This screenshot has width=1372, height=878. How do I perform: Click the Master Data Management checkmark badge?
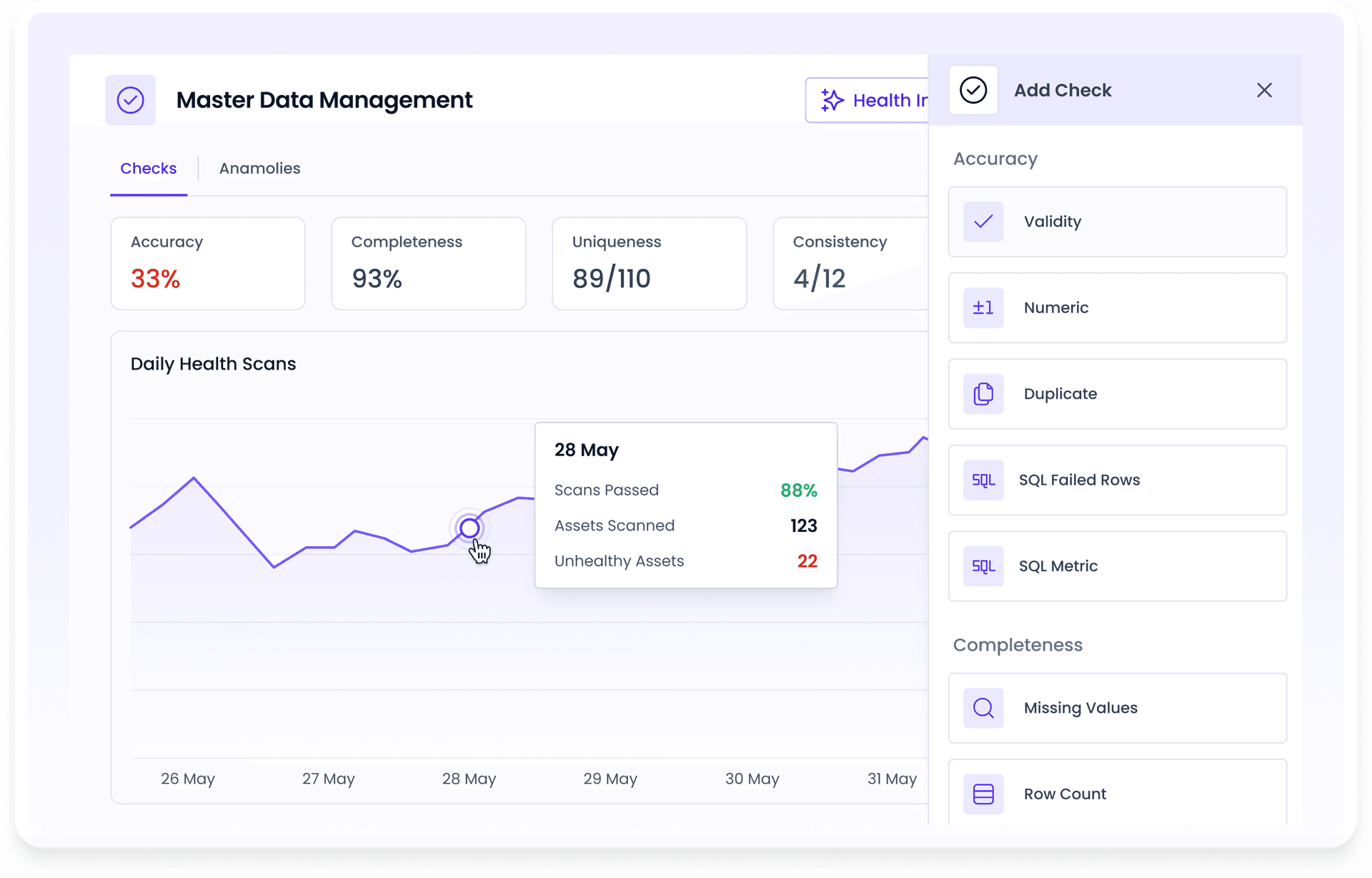[130, 99]
